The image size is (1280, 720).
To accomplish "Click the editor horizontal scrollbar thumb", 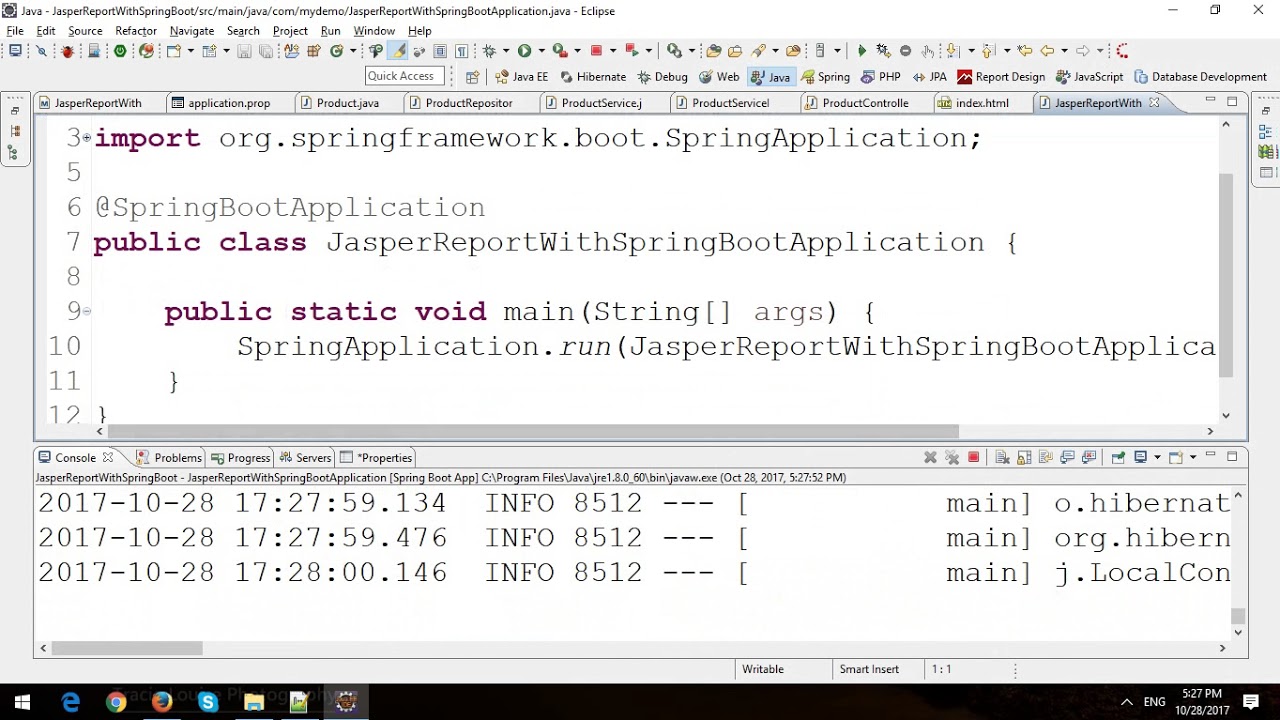I will (x=532, y=431).
